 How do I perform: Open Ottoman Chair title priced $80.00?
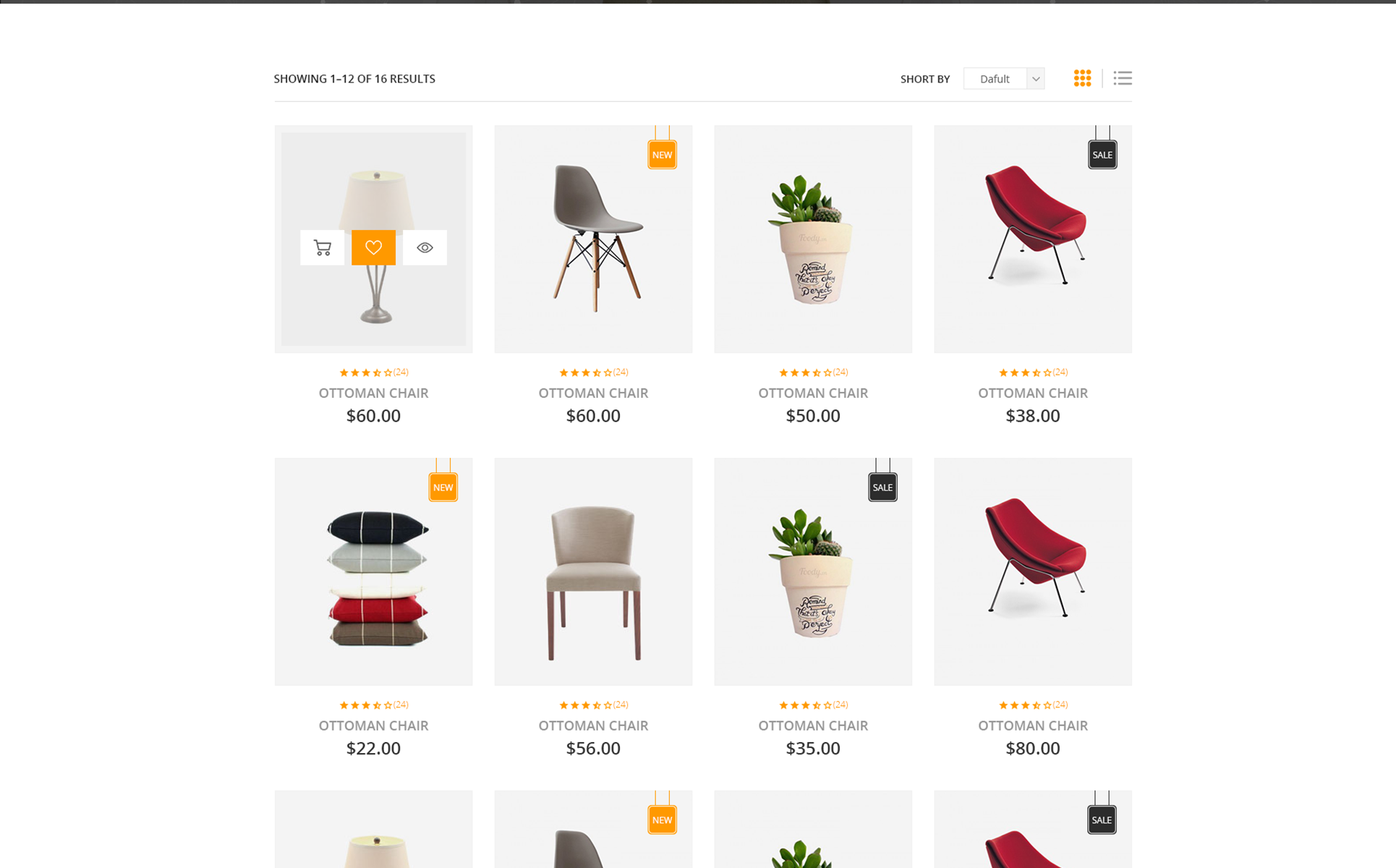click(x=1033, y=726)
